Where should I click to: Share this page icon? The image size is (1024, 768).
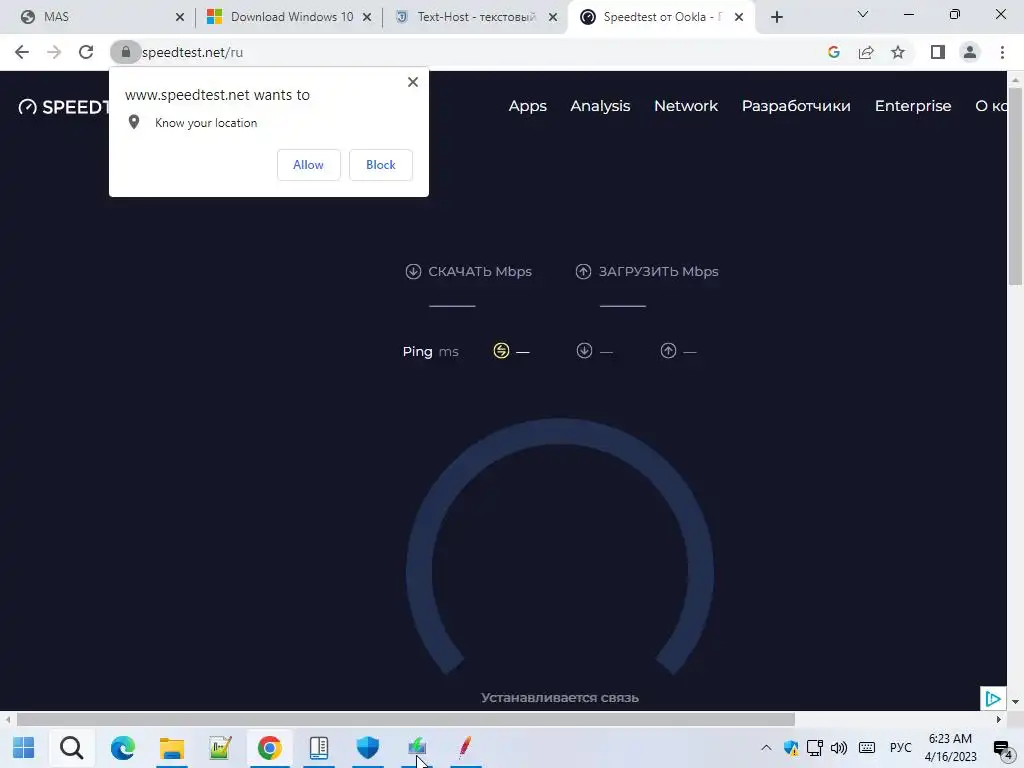pyautogui.click(x=866, y=52)
